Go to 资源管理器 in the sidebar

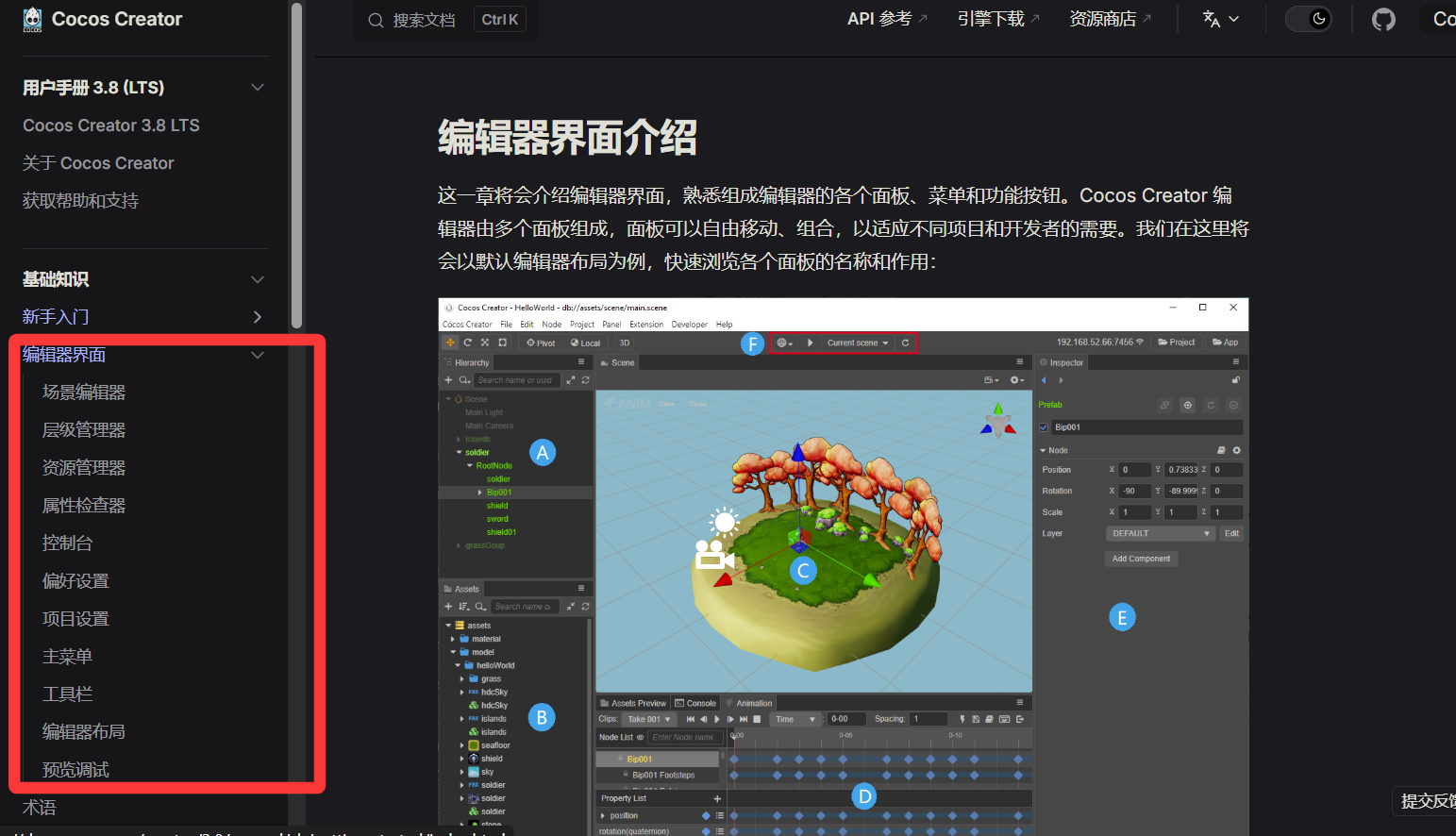pos(84,468)
